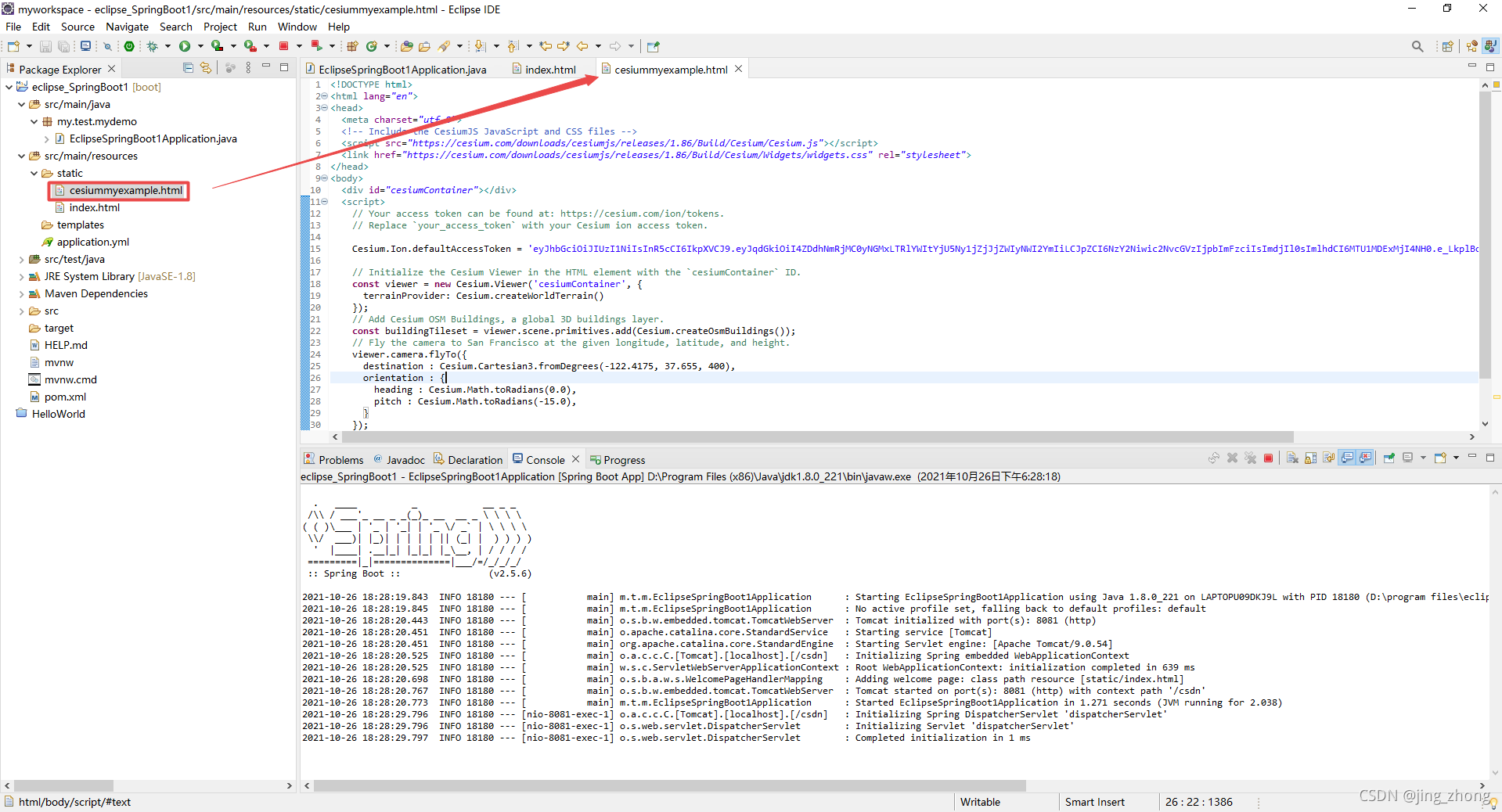This screenshot has width=1502, height=812.
Task: Open the Window menu
Action: click(297, 27)
